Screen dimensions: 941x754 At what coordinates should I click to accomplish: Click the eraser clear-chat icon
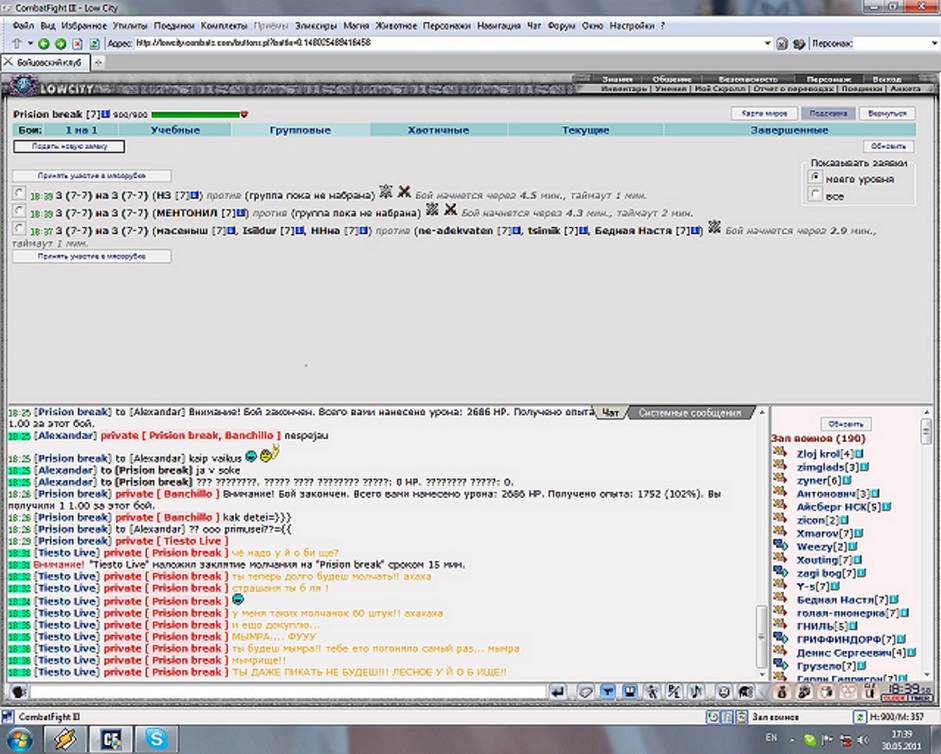tap(585, 692)
